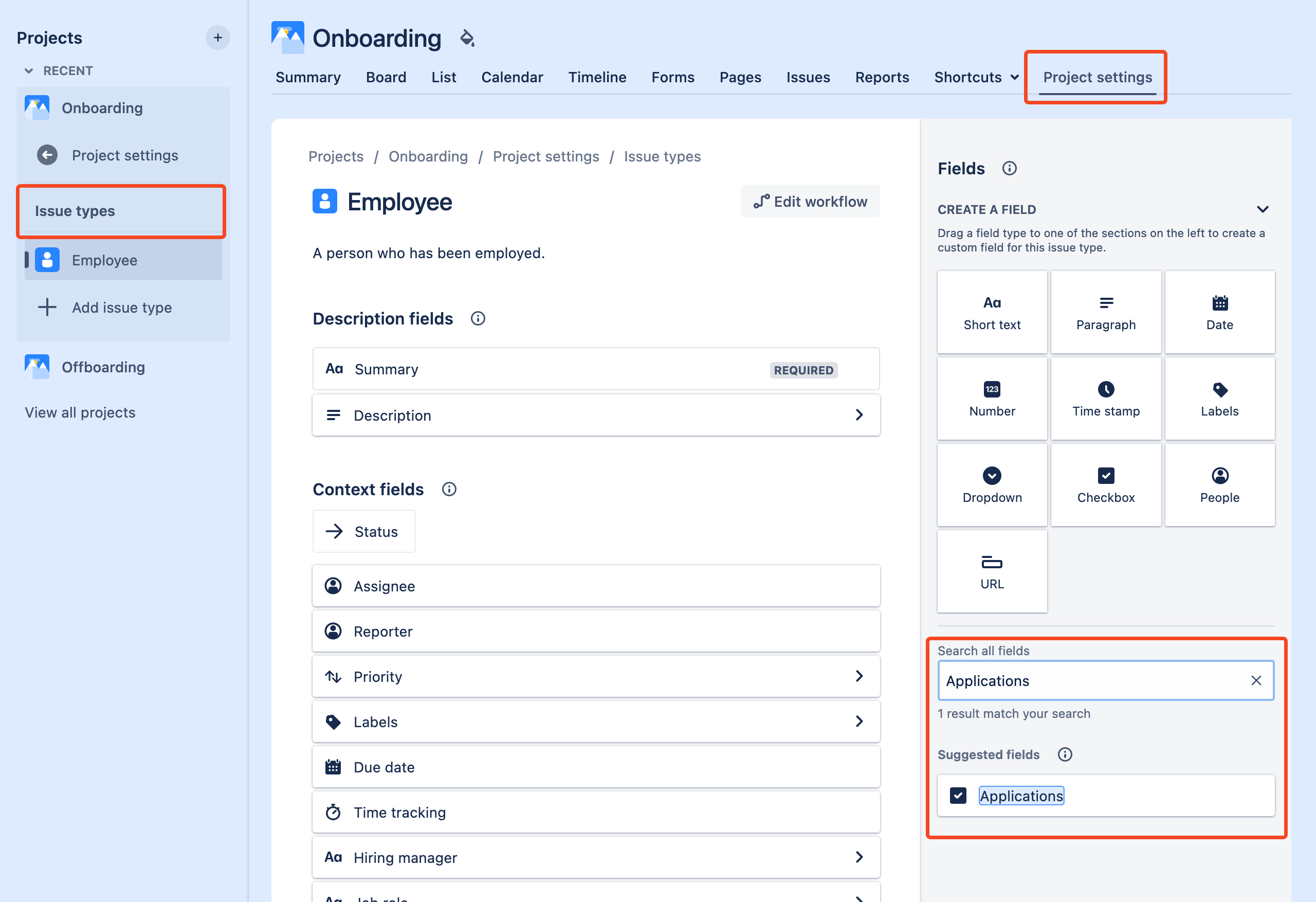1316x902 pixels.
Task: Select the People field type tile
Action: (1220, 485)
